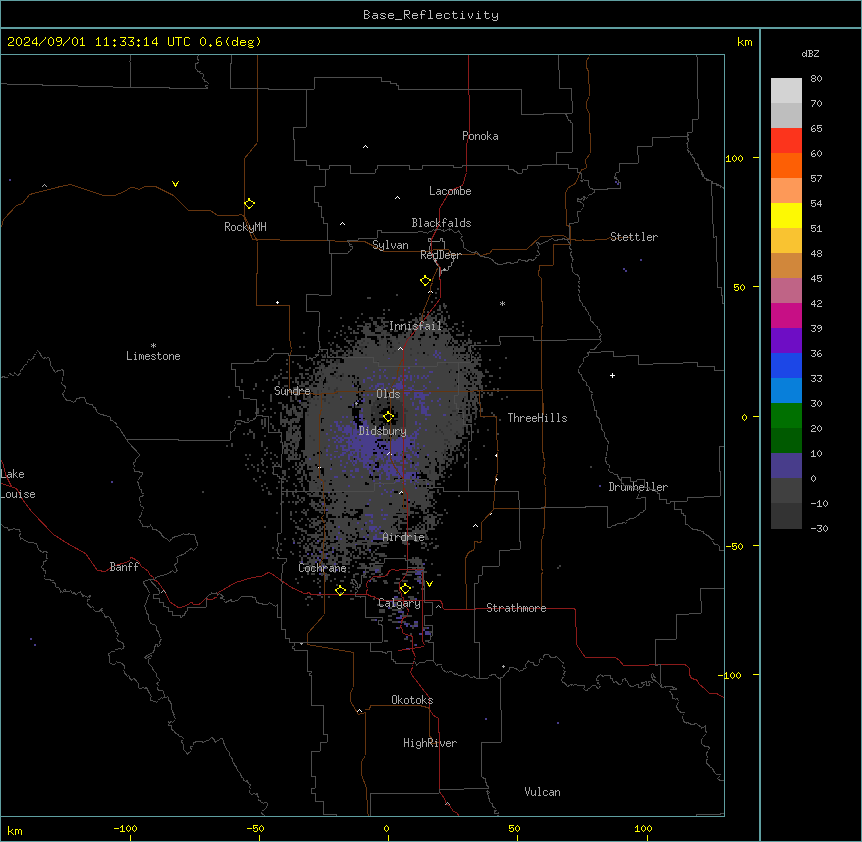Viewport: 862px width, 842px height.
Task: Select the light blue 33-30 dBZ legend swatch
Action: pyautogui.click(x=786, y=391)
